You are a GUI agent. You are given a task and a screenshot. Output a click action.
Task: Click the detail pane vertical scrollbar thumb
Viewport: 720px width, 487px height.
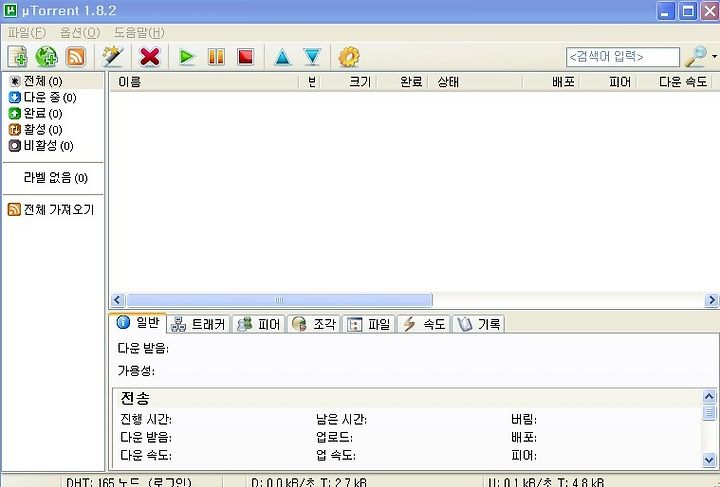pos(709,412)
